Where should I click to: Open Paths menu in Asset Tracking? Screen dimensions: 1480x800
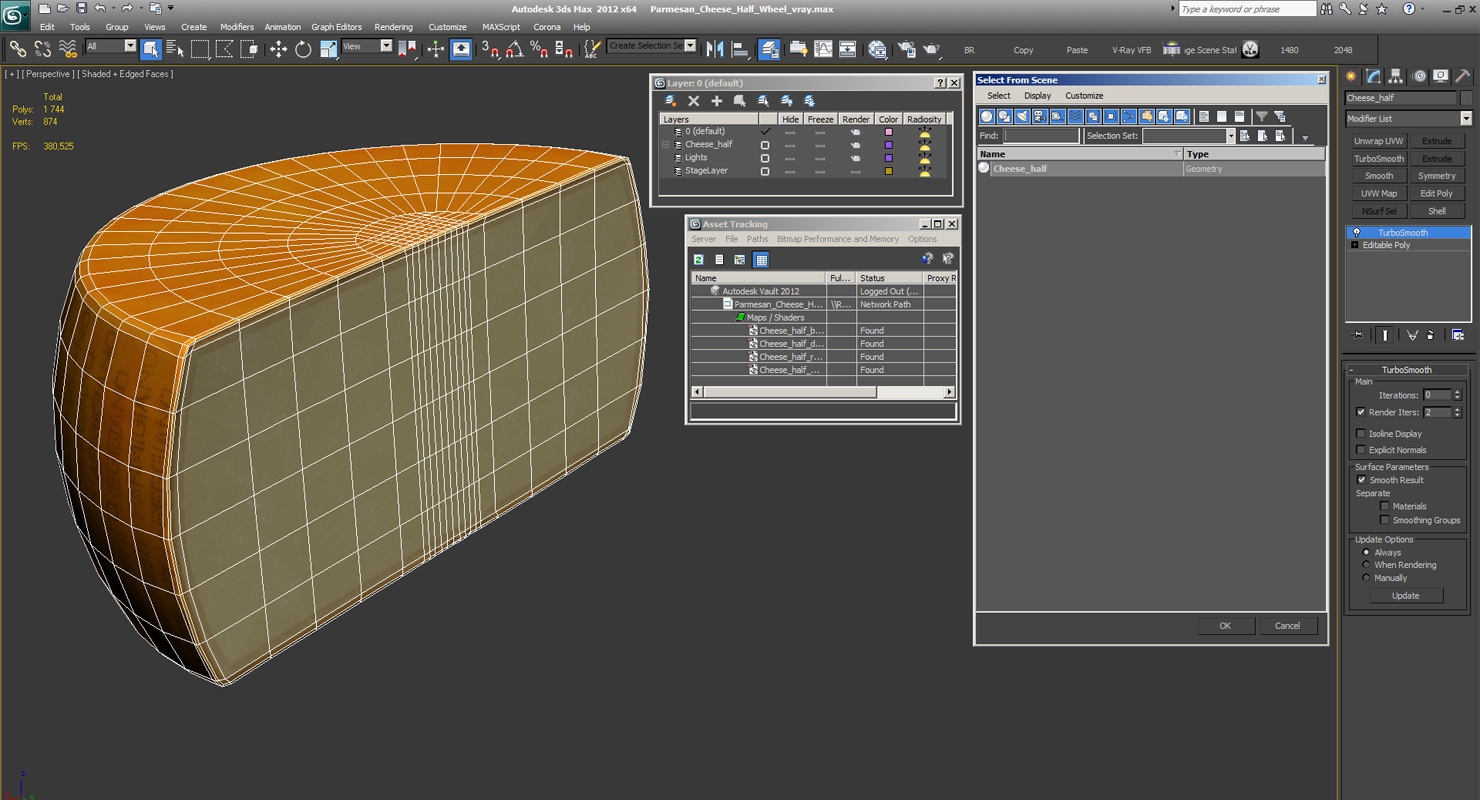click(x=757, y=239)
